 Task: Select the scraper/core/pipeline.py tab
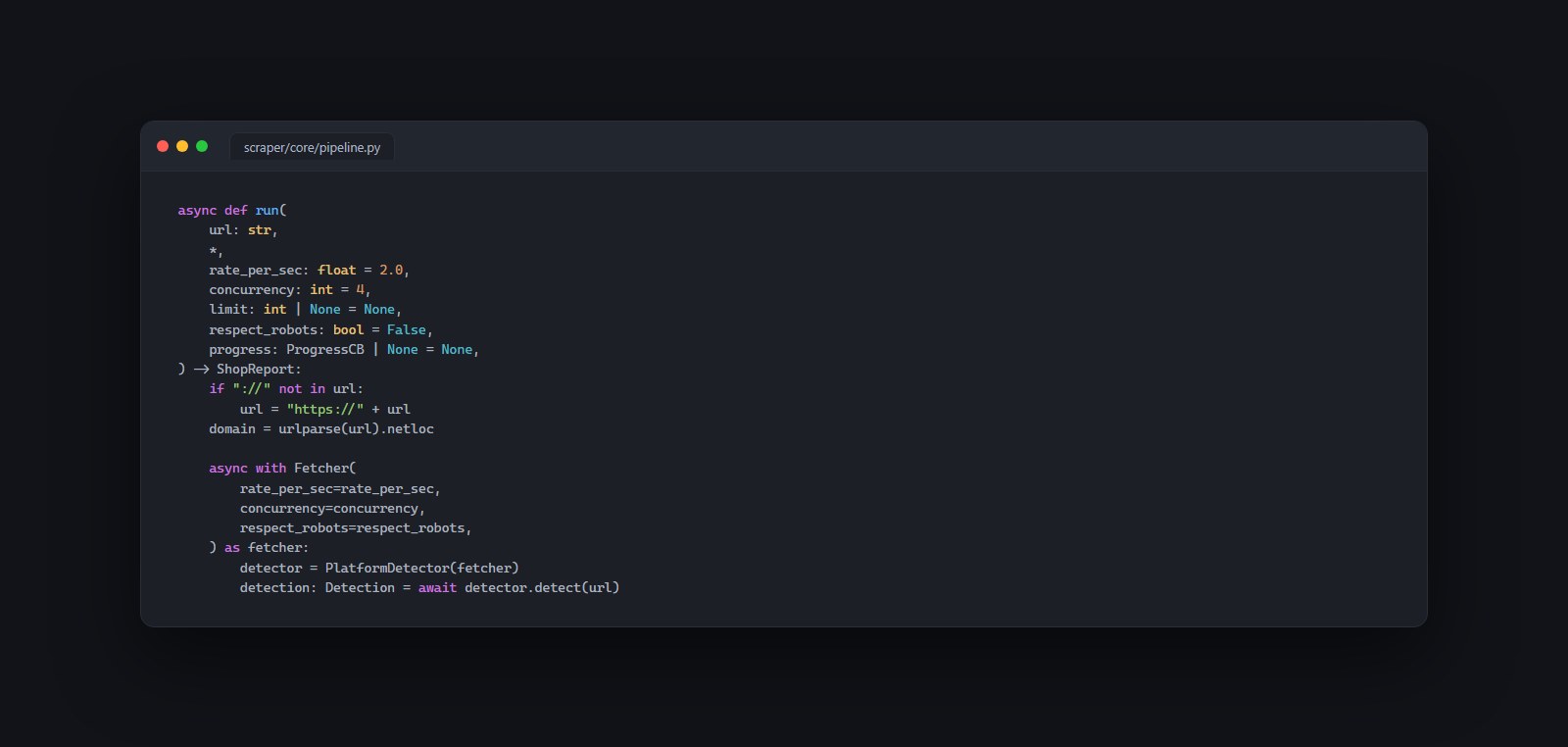(312, 147)
